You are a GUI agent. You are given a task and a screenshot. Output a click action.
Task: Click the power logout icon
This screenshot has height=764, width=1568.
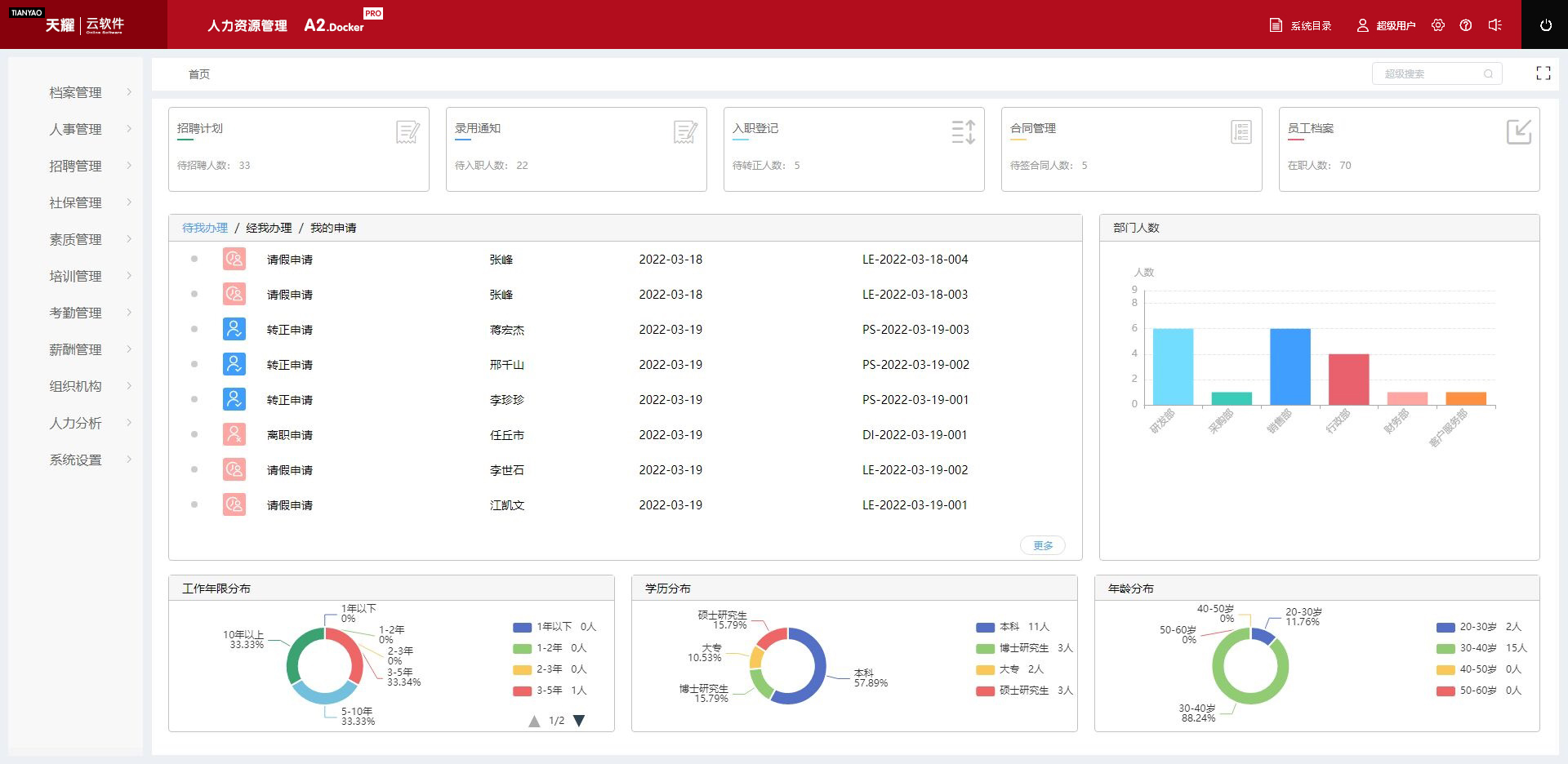pyautogui.click(x=1545, y=25)
